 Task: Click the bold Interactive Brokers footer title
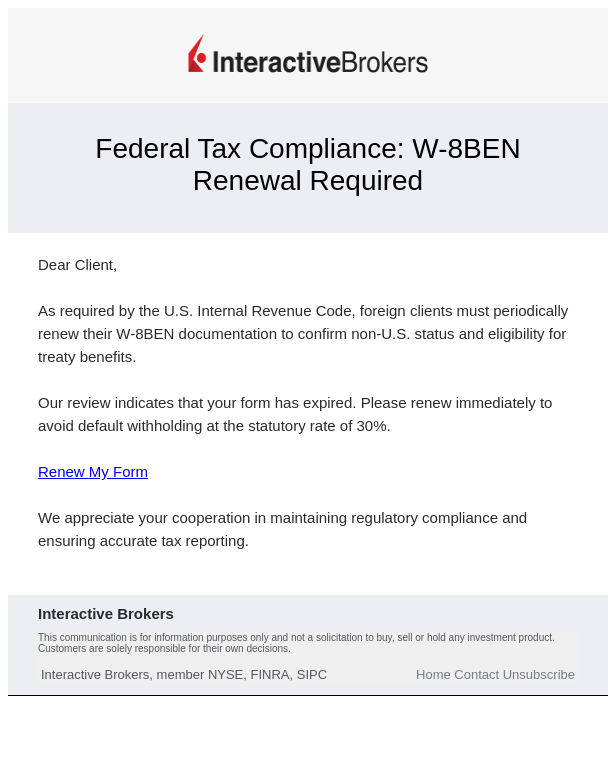point(106,614)
